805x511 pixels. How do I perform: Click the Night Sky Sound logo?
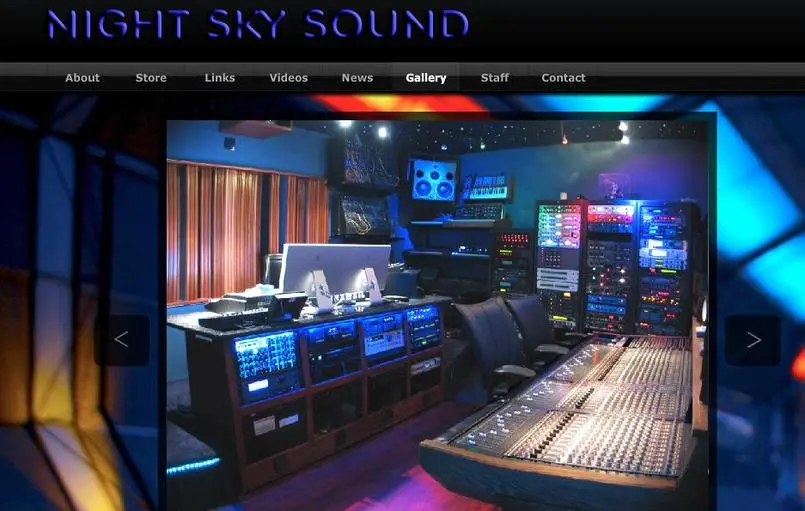pyautogui.click(x=258, y=24)
